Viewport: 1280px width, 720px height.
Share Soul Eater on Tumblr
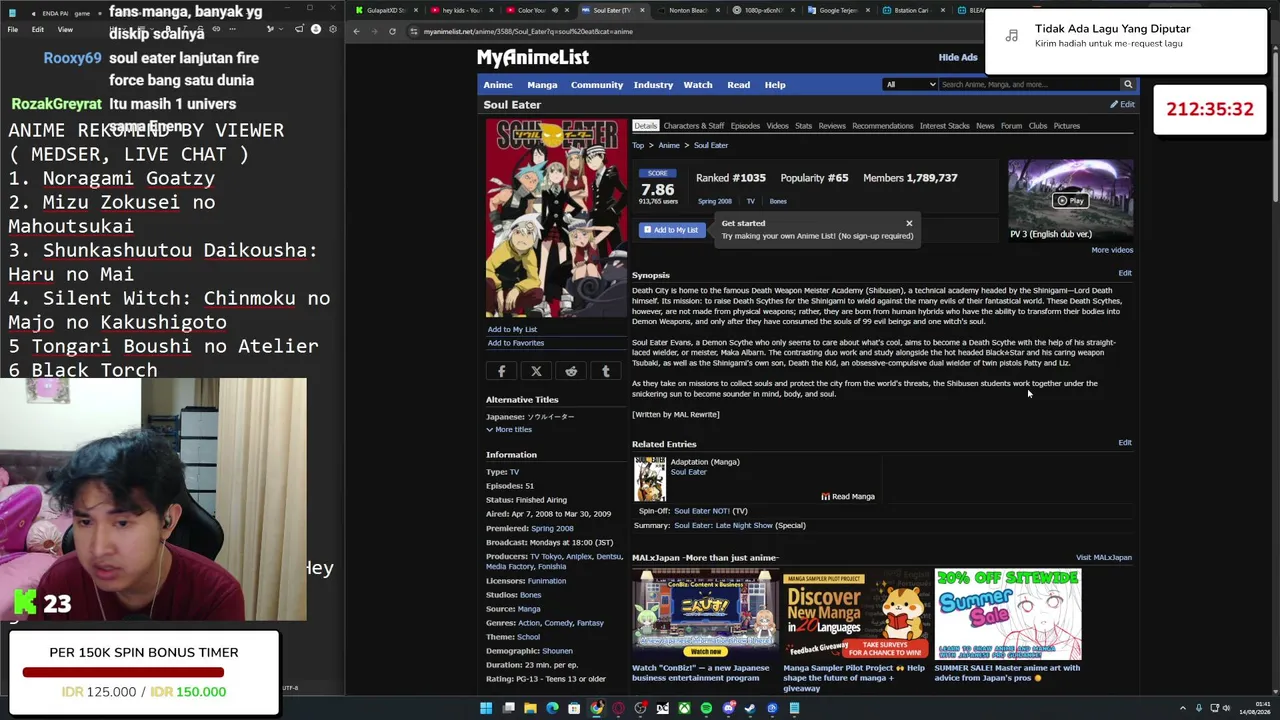click(606, 371)
